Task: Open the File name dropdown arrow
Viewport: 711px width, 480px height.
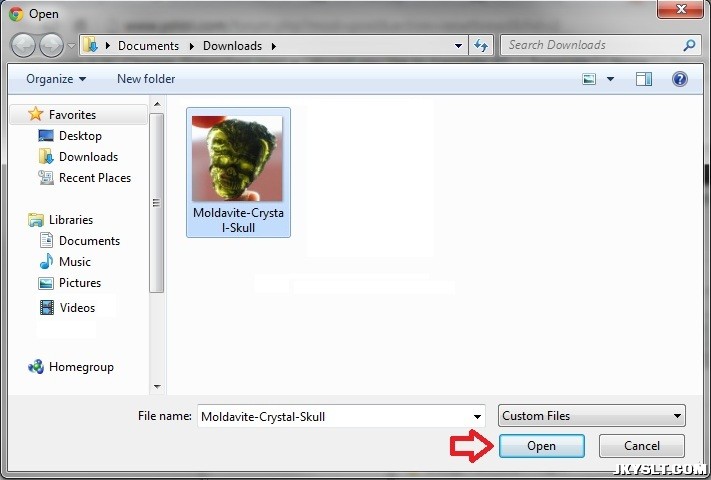Action: tap(477, 417)
